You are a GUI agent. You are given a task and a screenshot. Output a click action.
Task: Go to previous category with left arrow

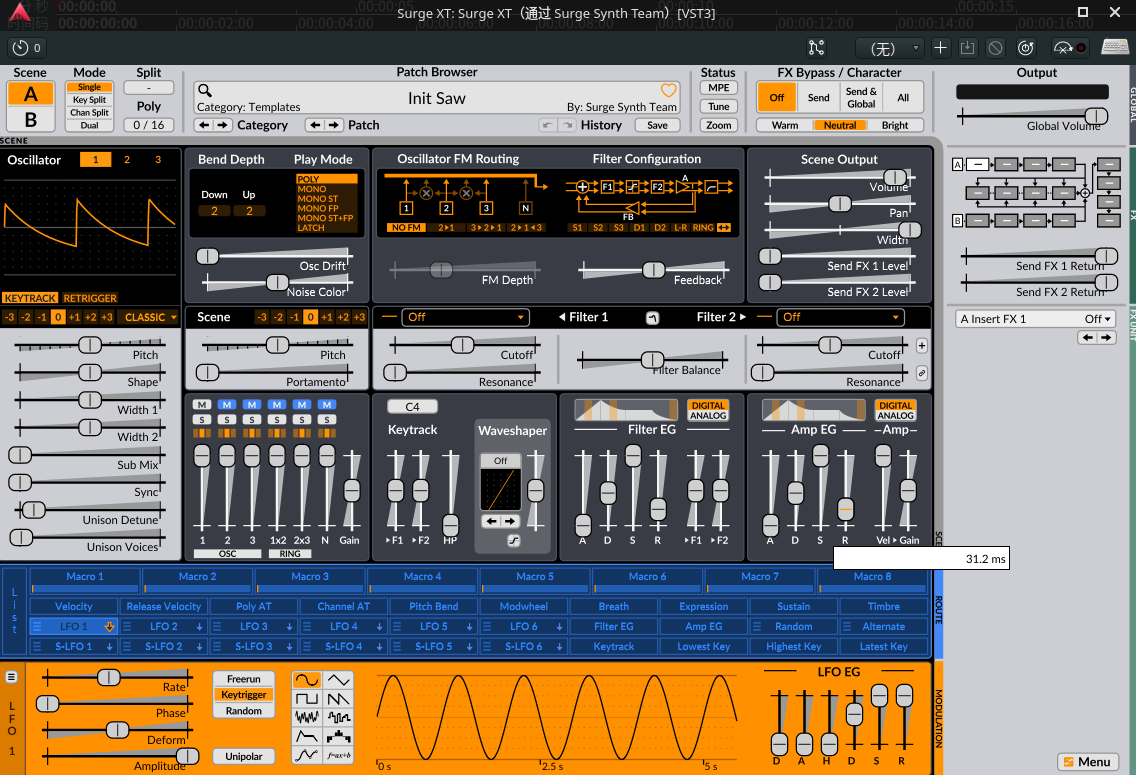click(x=205, y=125)
